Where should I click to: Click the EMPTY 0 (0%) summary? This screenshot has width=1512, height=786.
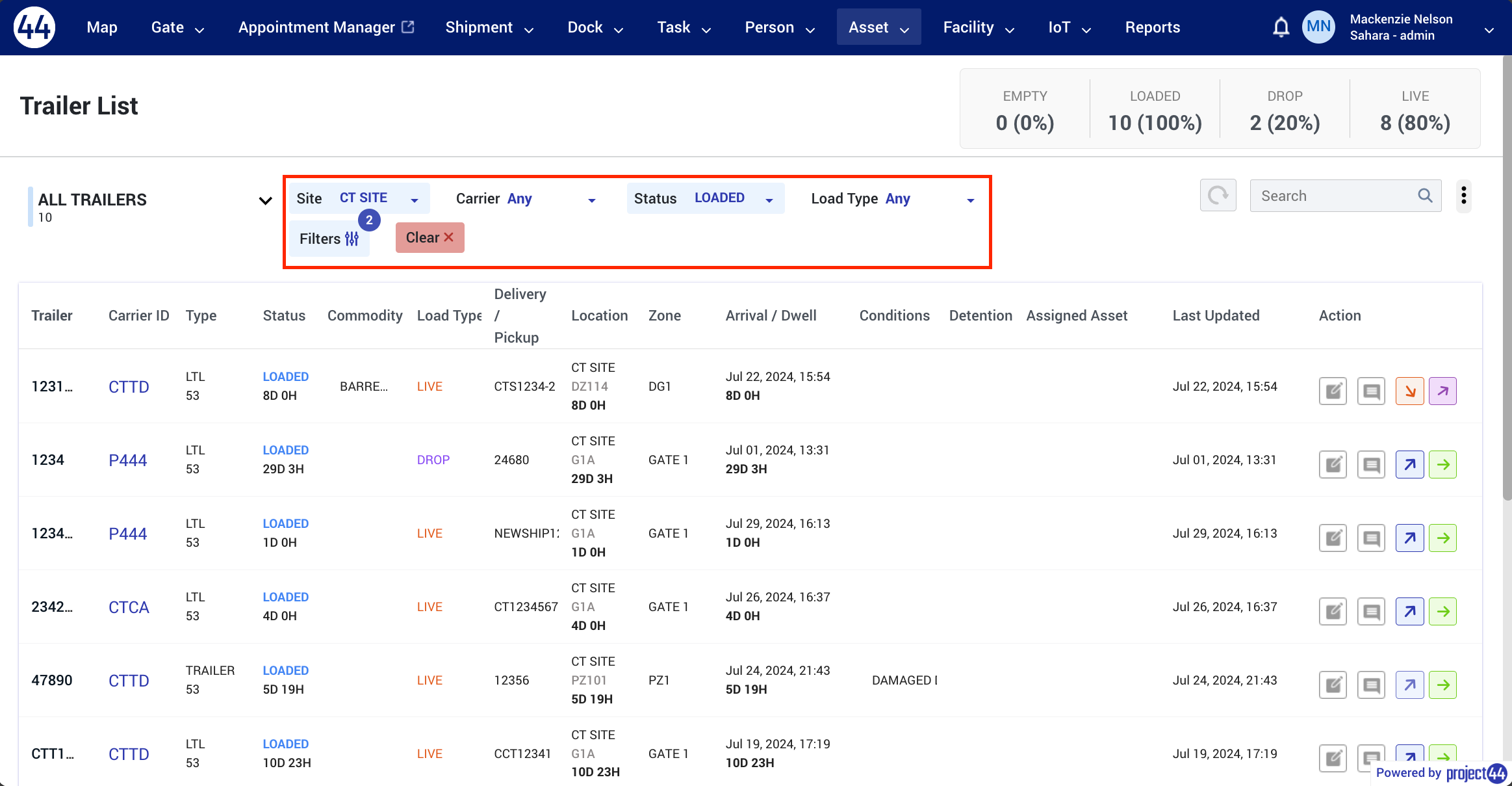point(1025,109)
